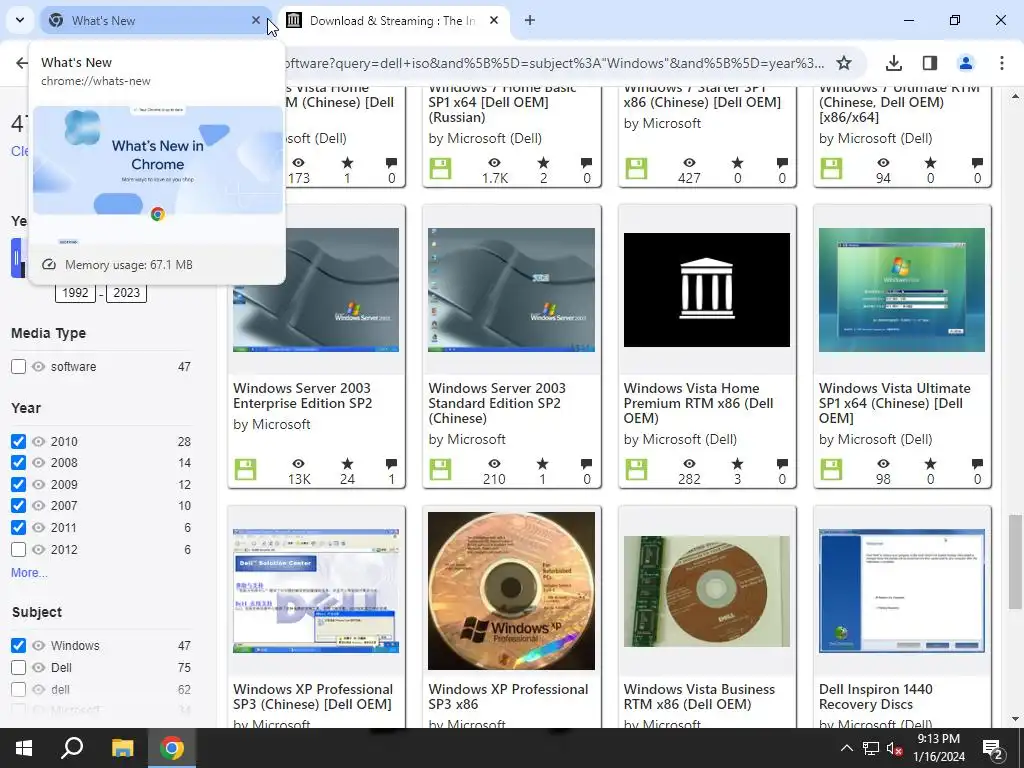Uncheck the 2010 year filter

click(18, 441)
